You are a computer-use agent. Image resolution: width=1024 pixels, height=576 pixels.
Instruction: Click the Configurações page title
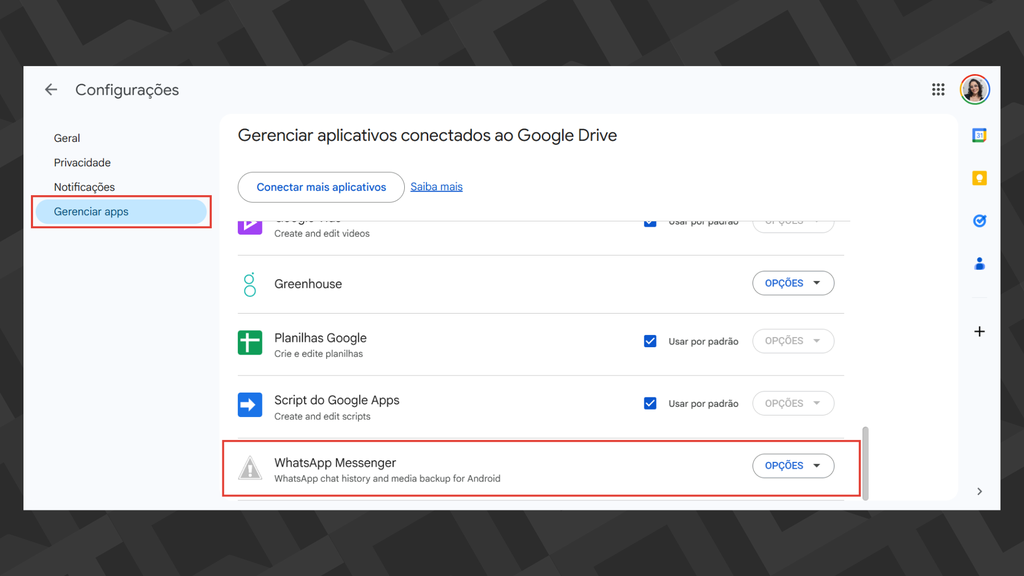pos(127,90)
